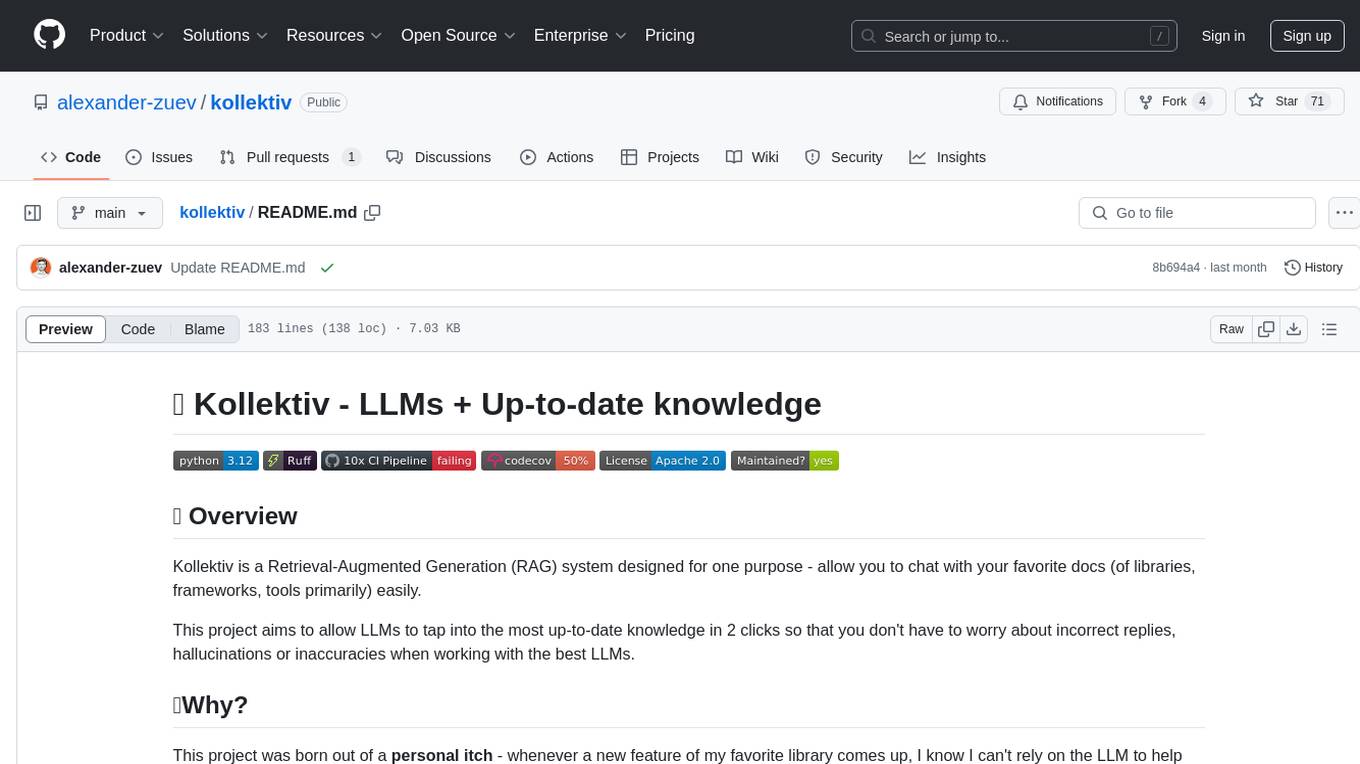Image resolution: width=1360 pixels, height=764 pixels.
Task: Open the Pull requests tab
Action: (290, 157)
